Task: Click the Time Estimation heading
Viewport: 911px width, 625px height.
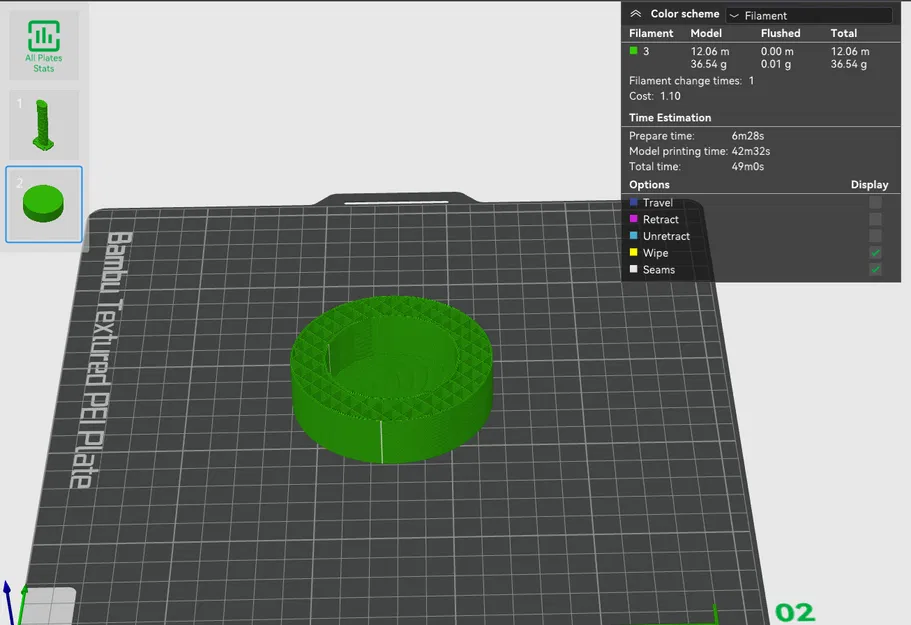Action: click(x=670, y=118)
